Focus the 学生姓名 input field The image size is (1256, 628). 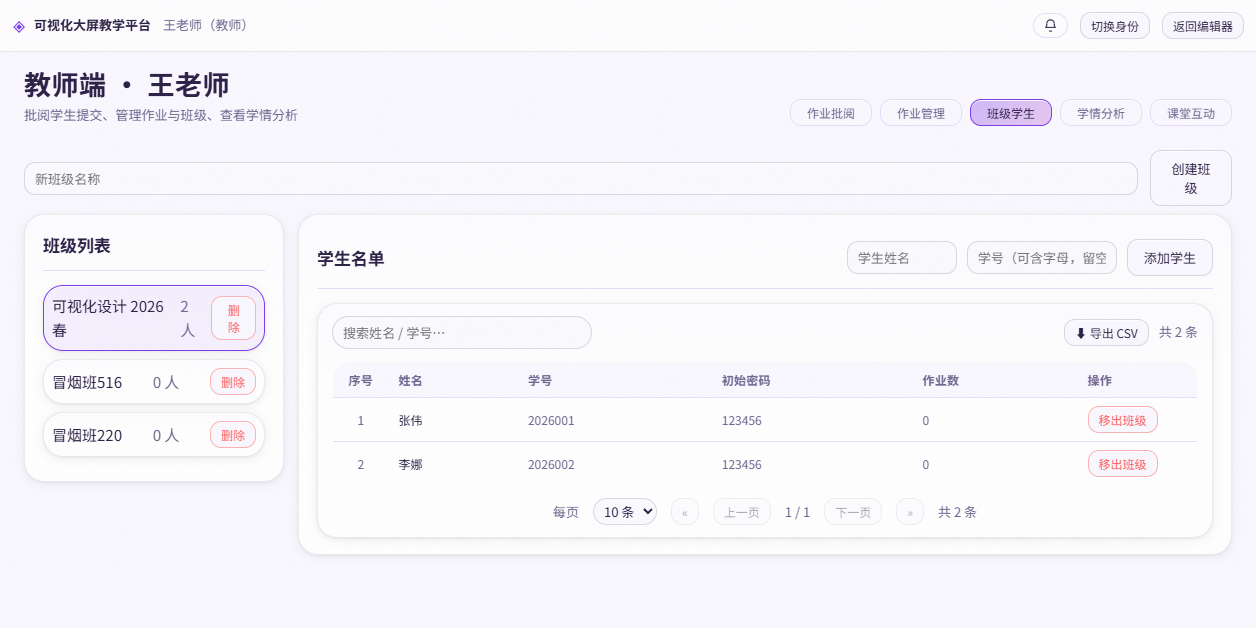[x=902, y=257]
